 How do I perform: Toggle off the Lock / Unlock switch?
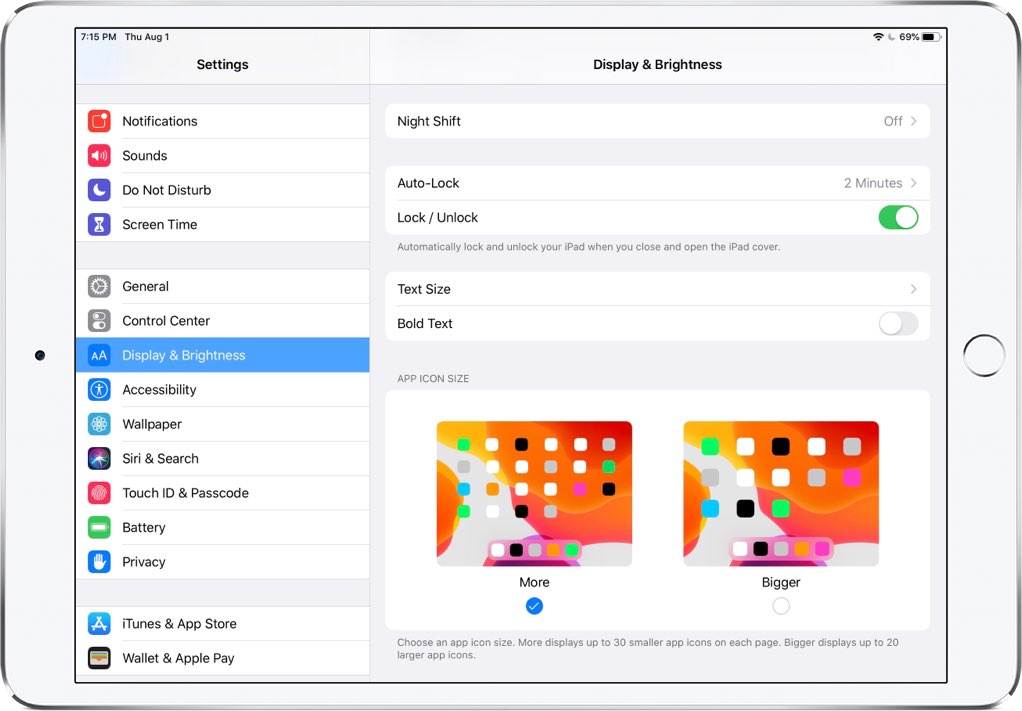897,217
